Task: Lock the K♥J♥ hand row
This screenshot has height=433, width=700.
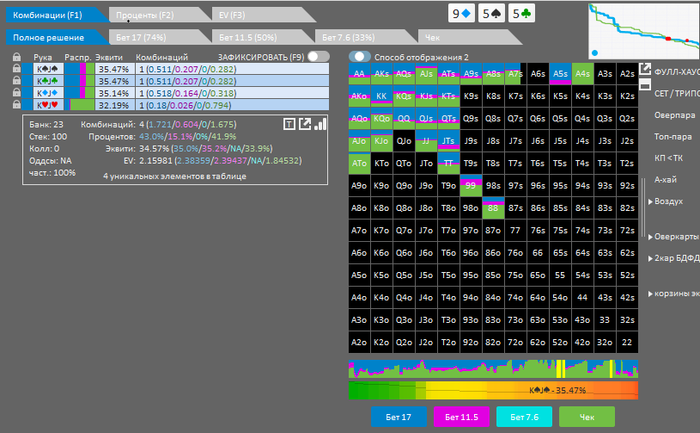Action: (x=17, y=105)
